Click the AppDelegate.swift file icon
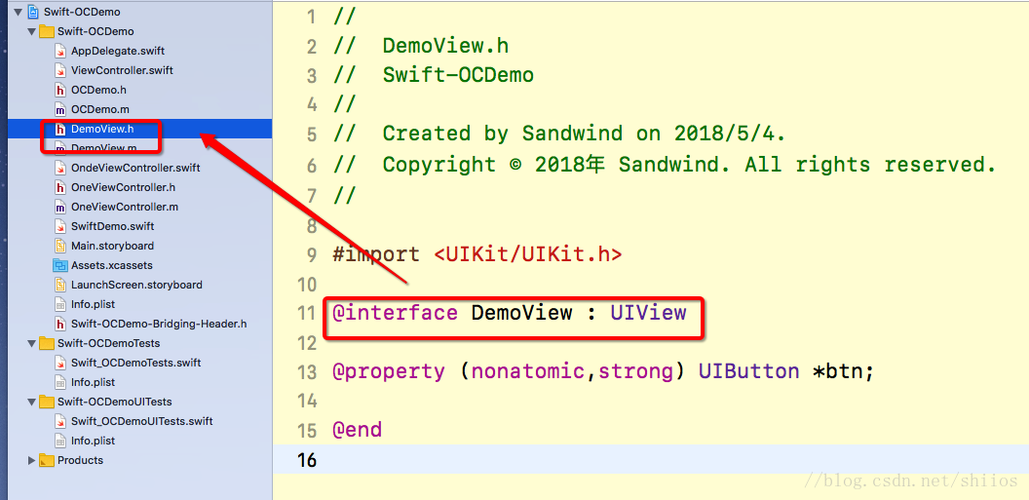The width and height of the screenshot is (1029, 500). [61, 51]
